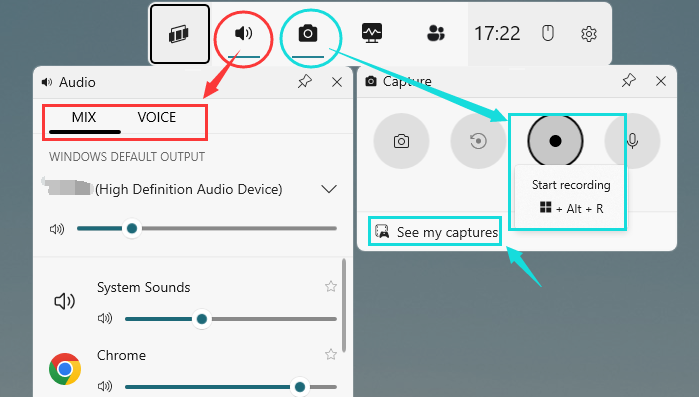Mute Chrome small speaker icon
The height and width of the screenshot is (397, 699).
click(x=105, y=386)
